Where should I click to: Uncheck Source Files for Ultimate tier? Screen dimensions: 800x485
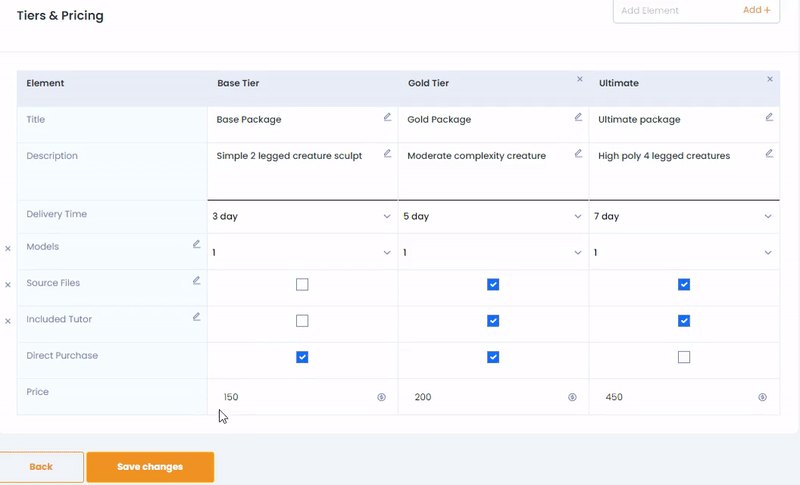point(684,285)
